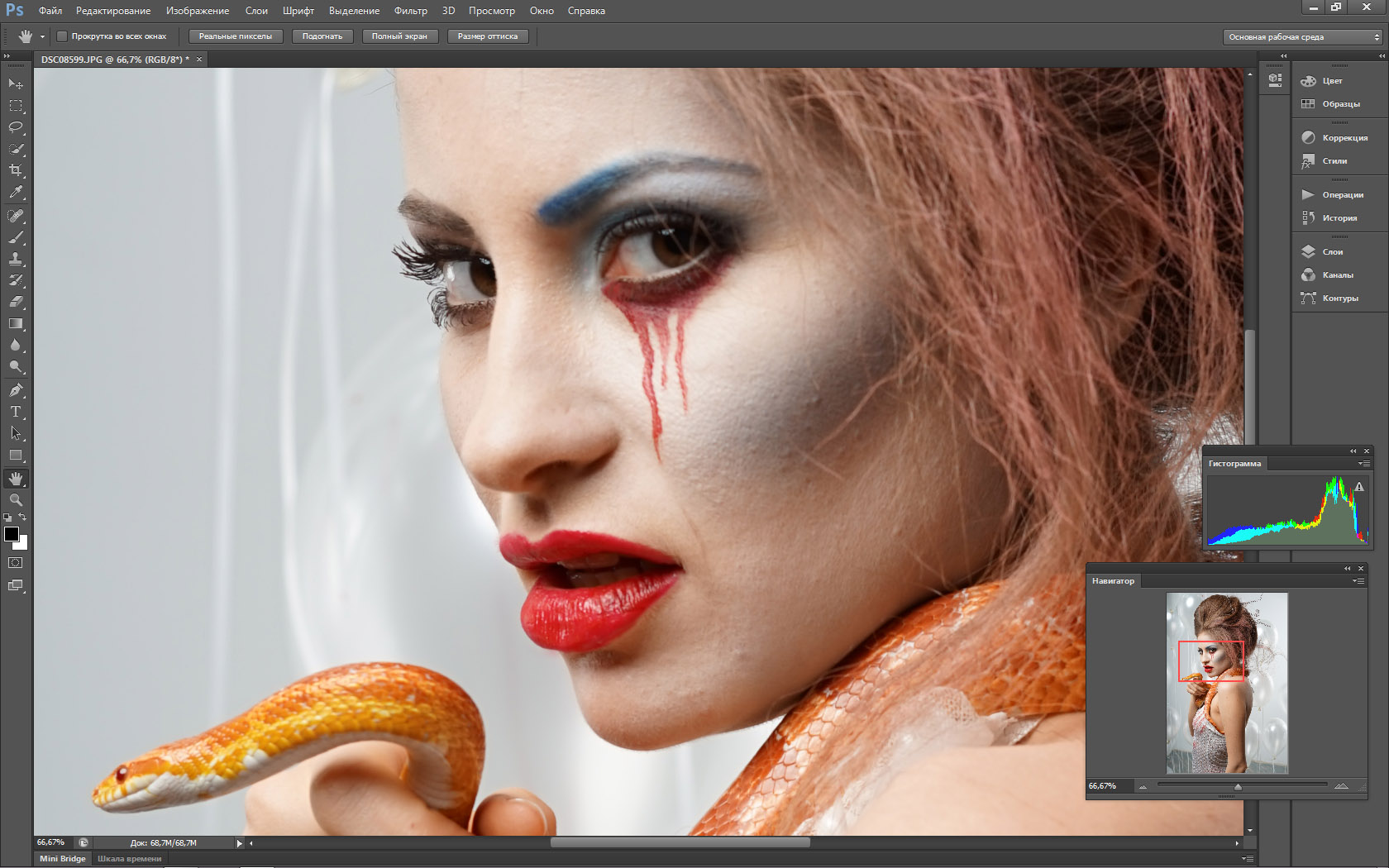This screenshot has width=1389, height=868.
Task: Click the Navigator image thumbnail
Action: pyautogui.click(x=1227, y=683)
